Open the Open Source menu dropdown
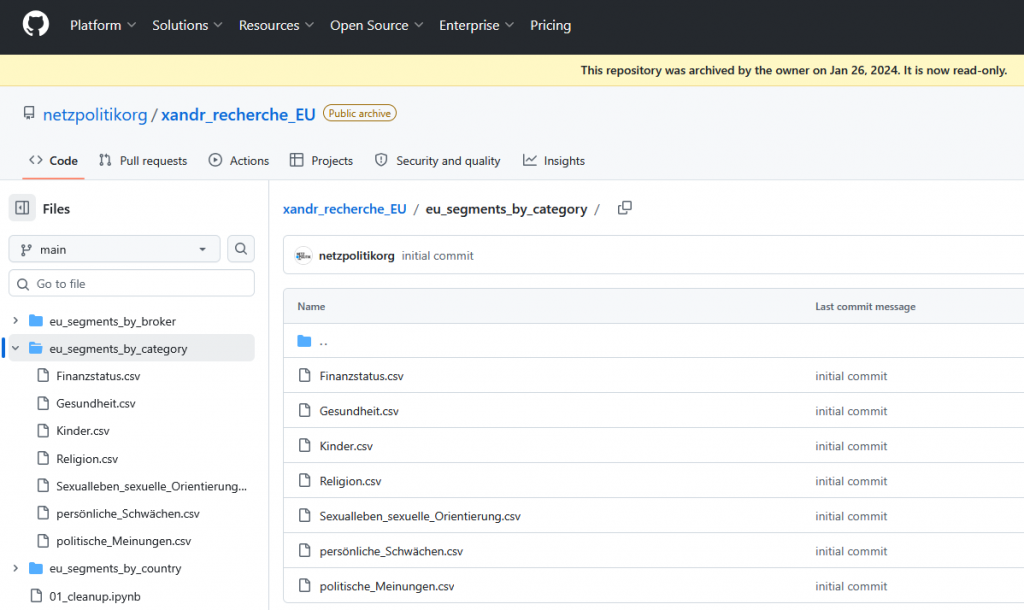 376,25
